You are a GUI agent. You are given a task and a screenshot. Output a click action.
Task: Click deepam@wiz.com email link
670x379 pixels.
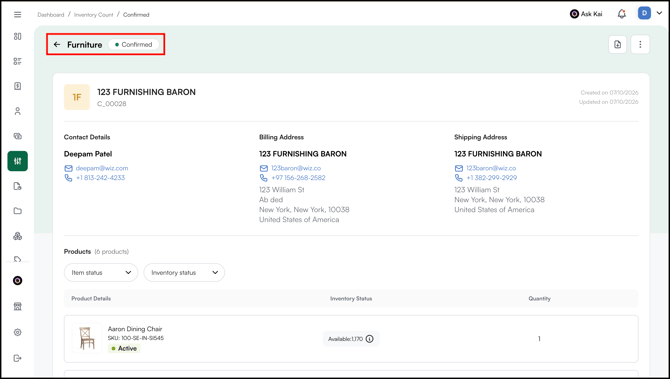(102, 168)
